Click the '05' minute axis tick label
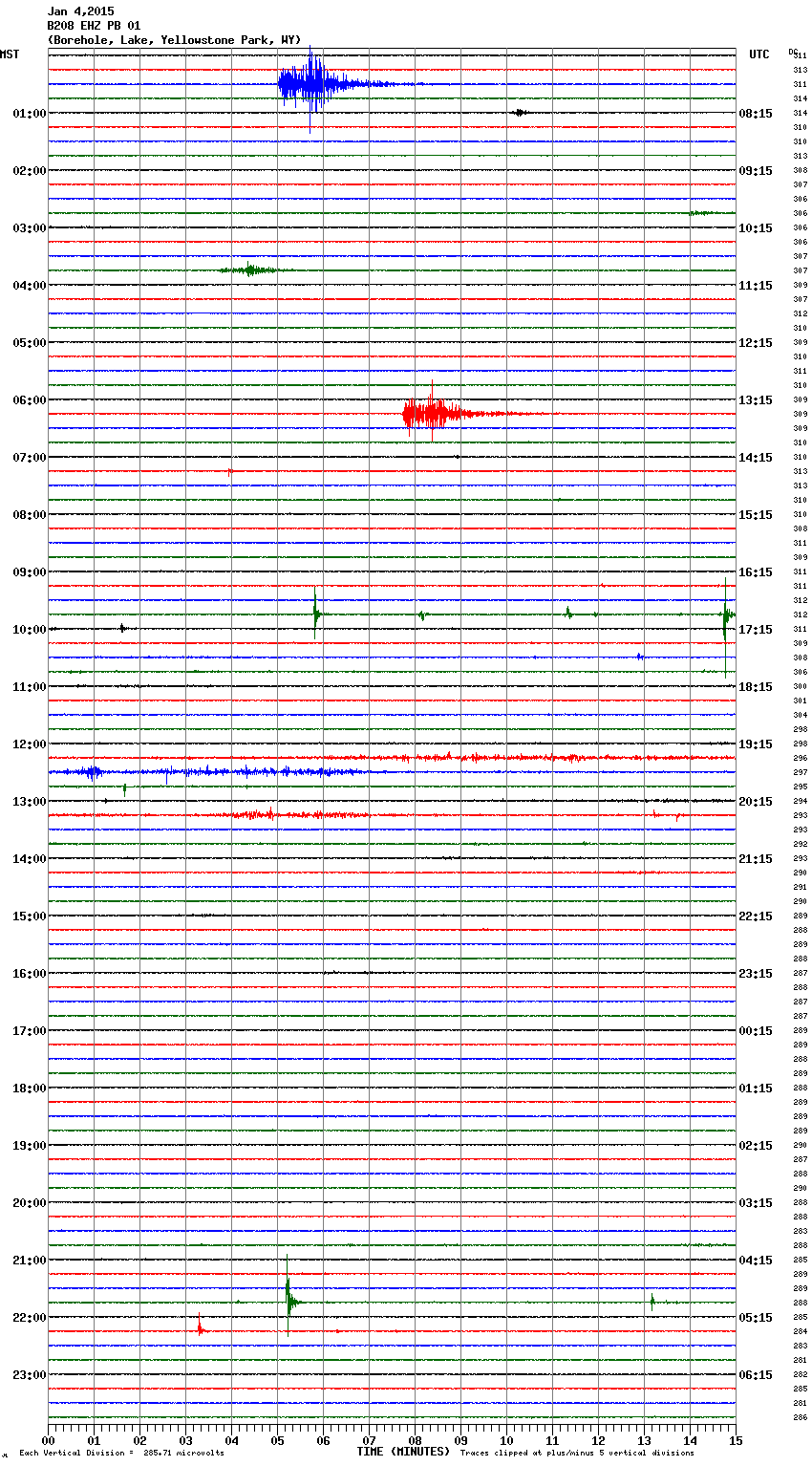The width and height of the screenshot is (812, 1466). 277,1441
